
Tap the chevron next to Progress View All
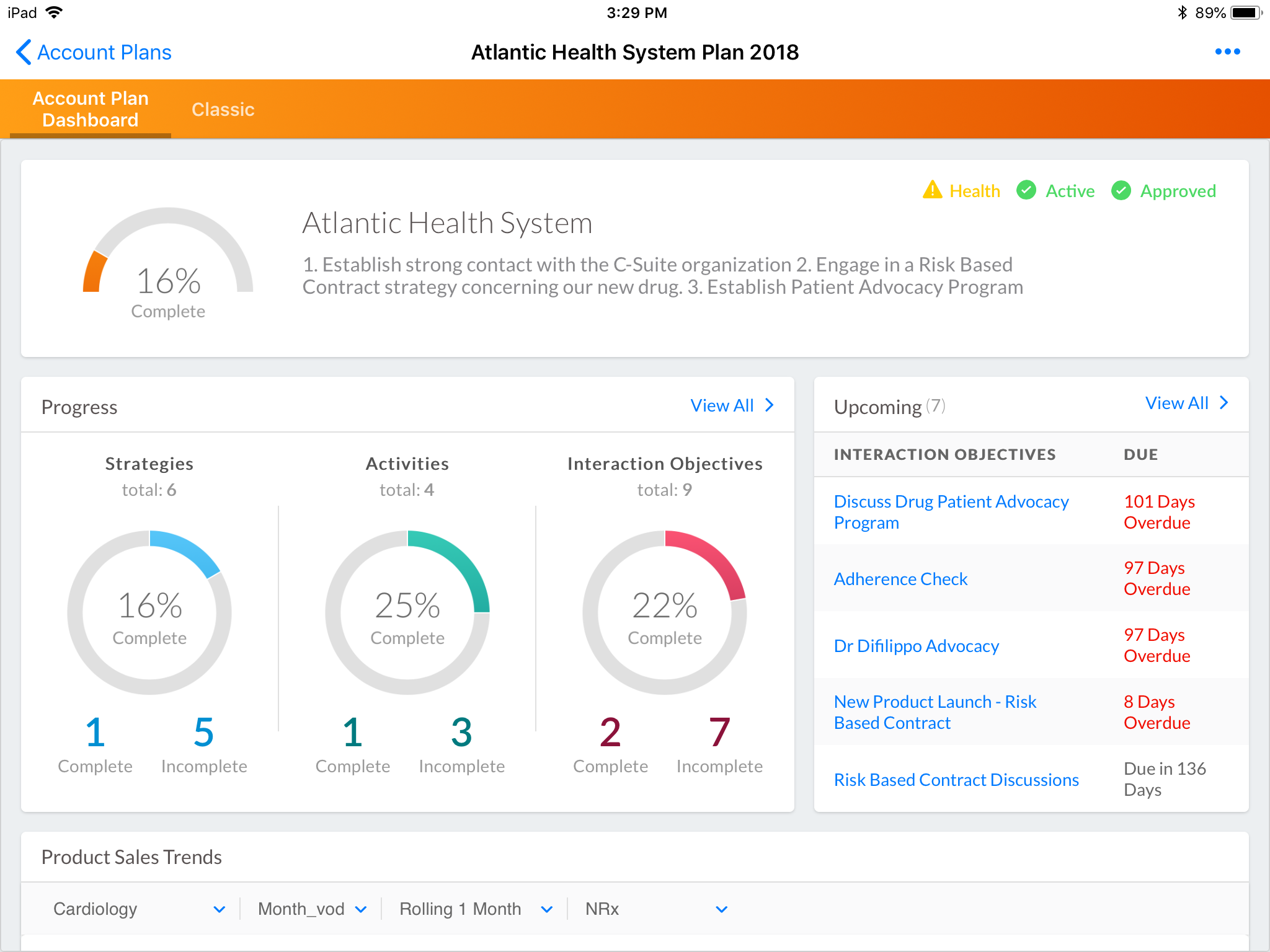click(x=770, y=405)
